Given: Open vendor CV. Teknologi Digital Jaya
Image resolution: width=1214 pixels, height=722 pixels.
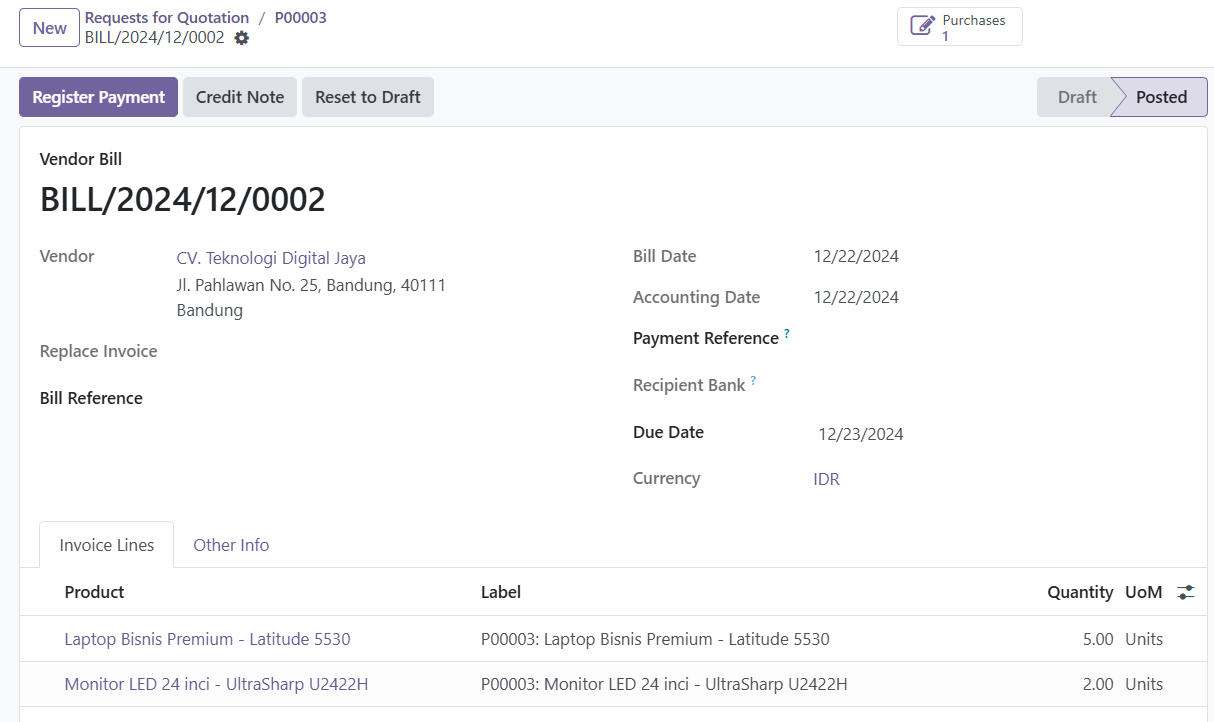Looking at the screenshot, I should (271, 258).
